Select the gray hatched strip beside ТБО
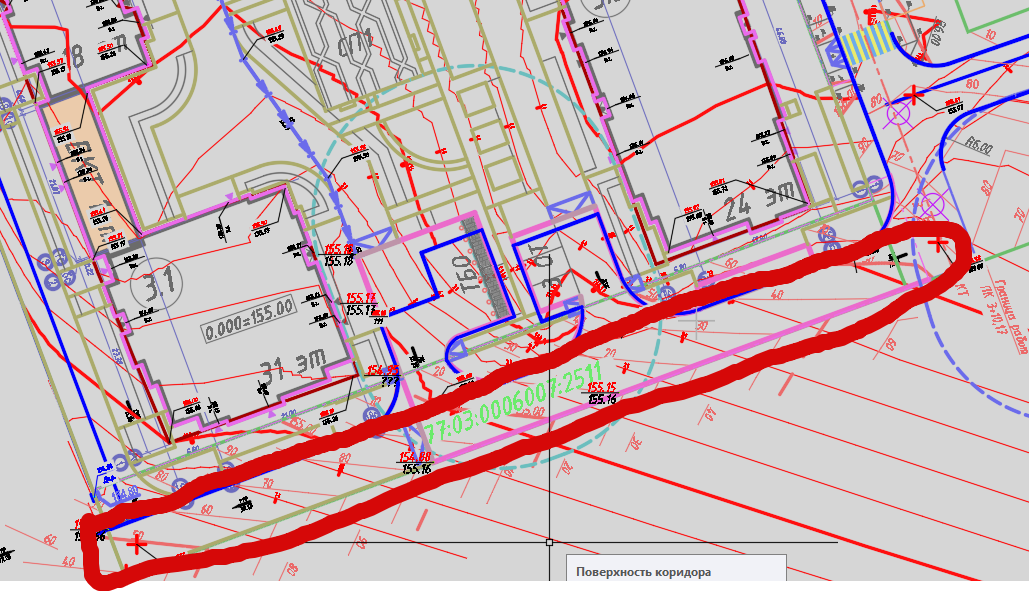This screenshot has height=591, width=1029. click(488, 268)
